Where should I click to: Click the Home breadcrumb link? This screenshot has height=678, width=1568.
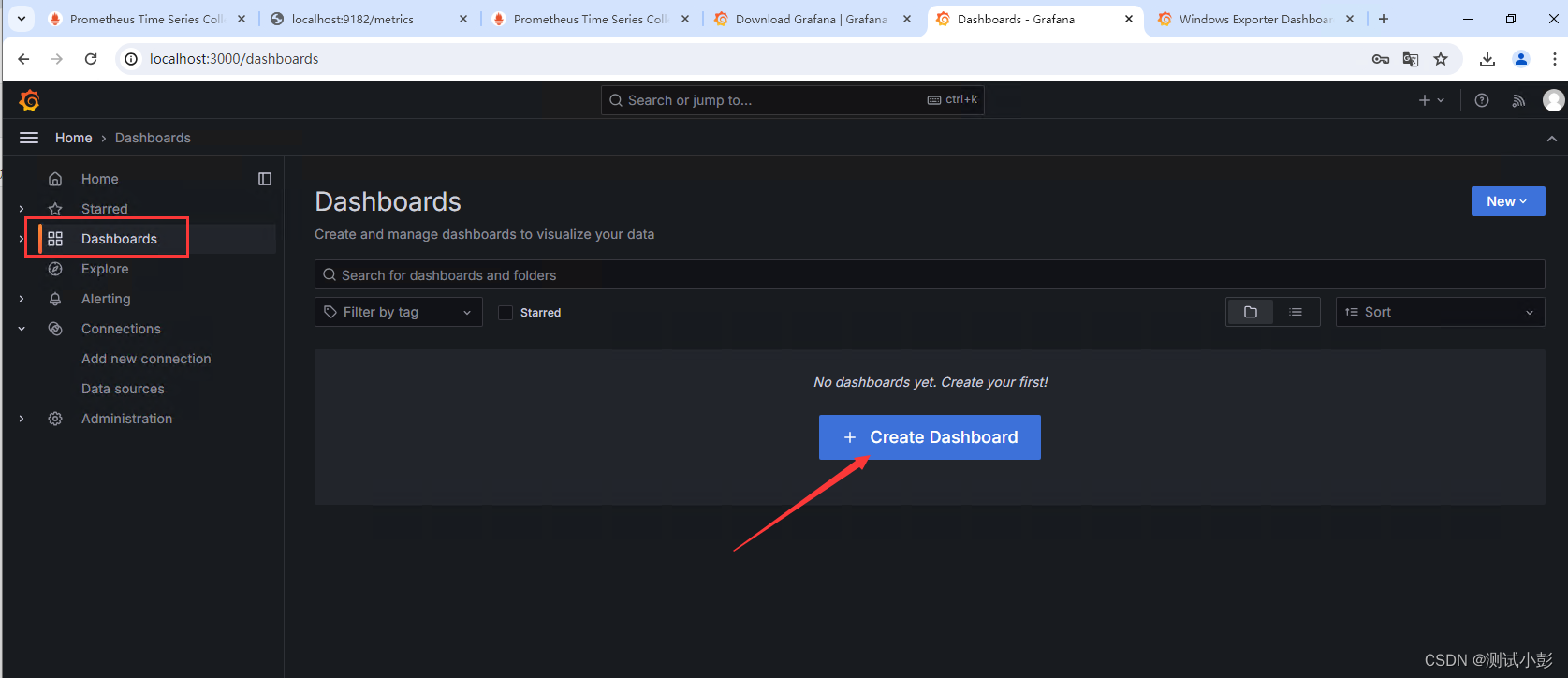[x=74, y=138]
